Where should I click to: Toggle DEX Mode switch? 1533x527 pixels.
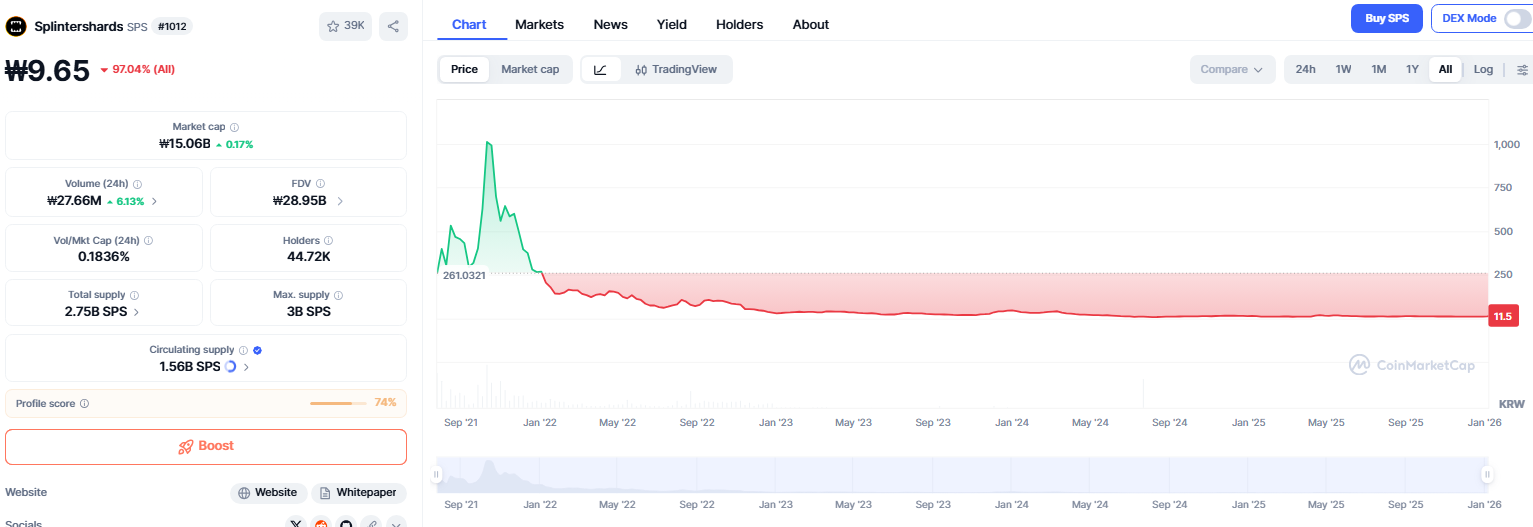[1517, 19]
